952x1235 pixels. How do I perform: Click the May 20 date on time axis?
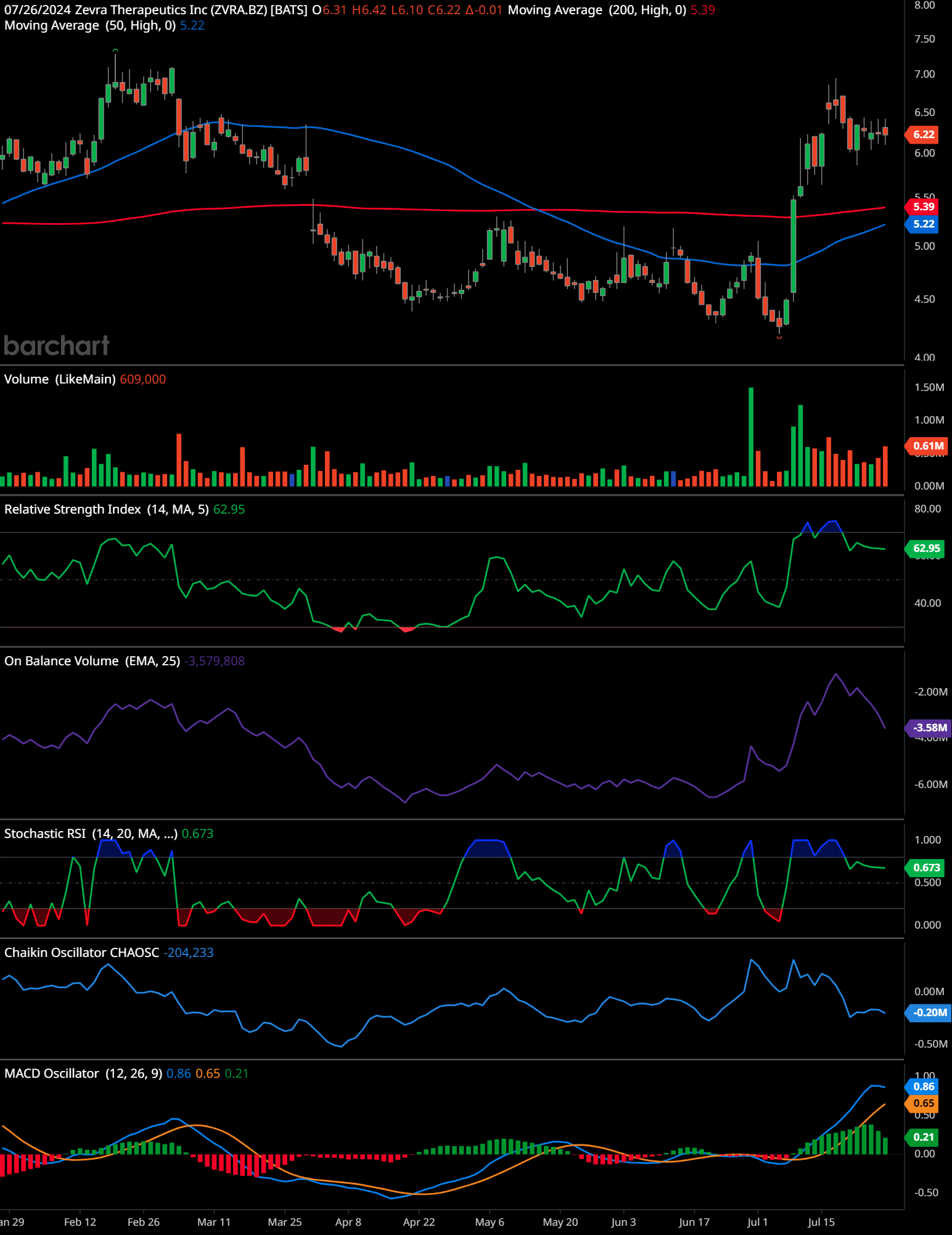click(x=560, y=1222)
